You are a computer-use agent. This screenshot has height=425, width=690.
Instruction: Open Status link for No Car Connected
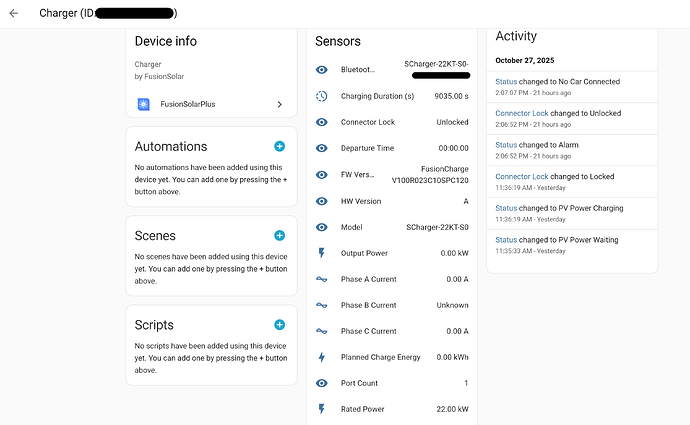(x=506, y=81)
